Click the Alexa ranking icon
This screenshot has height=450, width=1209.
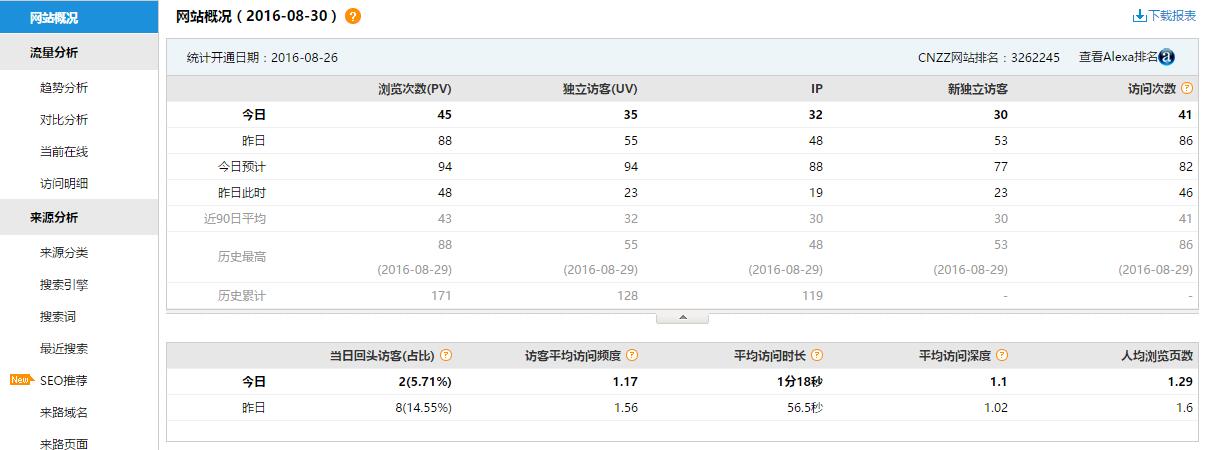(x=1166, y=57)
